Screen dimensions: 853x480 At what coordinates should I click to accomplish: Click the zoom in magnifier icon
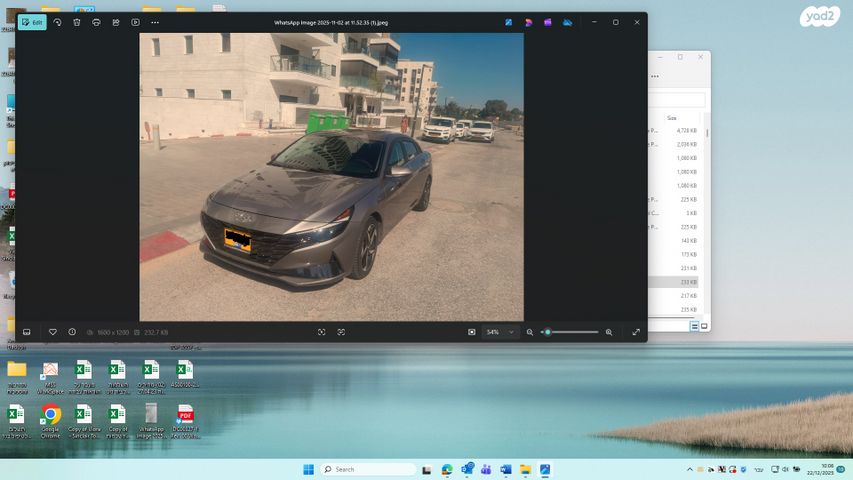point(609,332)
